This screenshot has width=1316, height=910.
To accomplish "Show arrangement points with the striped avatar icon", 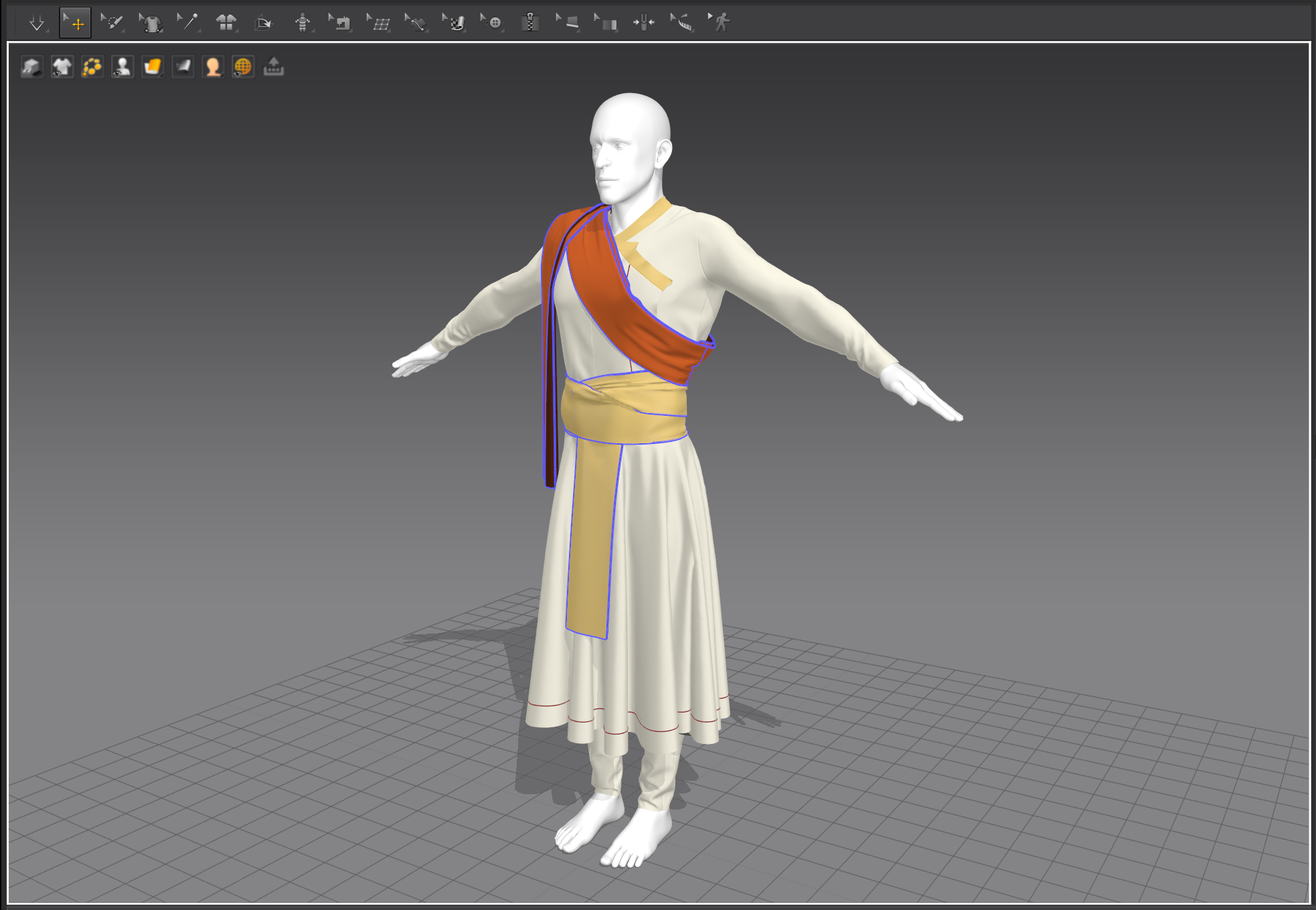I will coord(303,23).
